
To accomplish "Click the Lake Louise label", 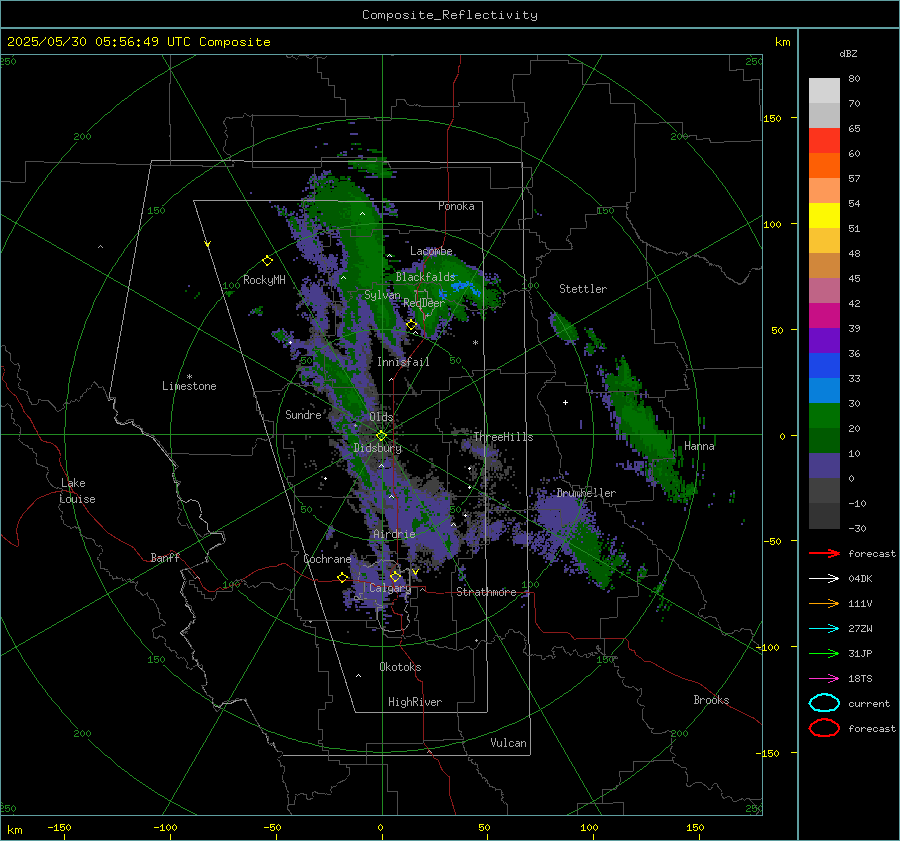I will [x=77, y=491].
